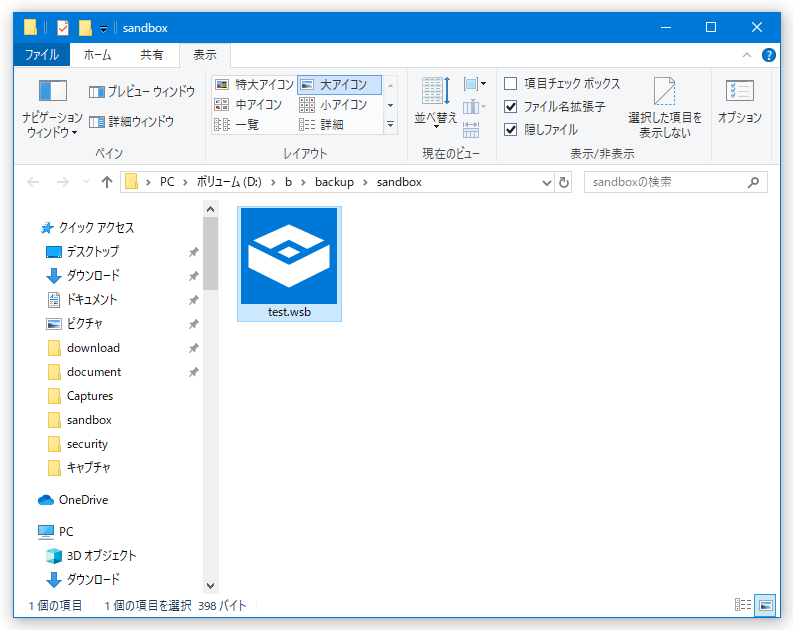Screen dimensions: 793x630
Task: Click Hide selected items (選択した項目を表示しない)
Action: click(665, 108)
